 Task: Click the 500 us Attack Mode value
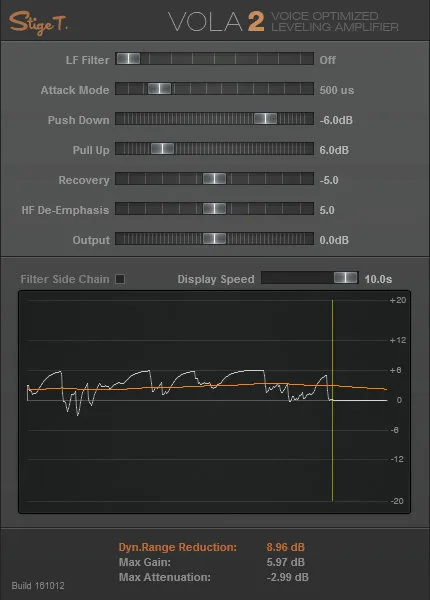(337, 90)
